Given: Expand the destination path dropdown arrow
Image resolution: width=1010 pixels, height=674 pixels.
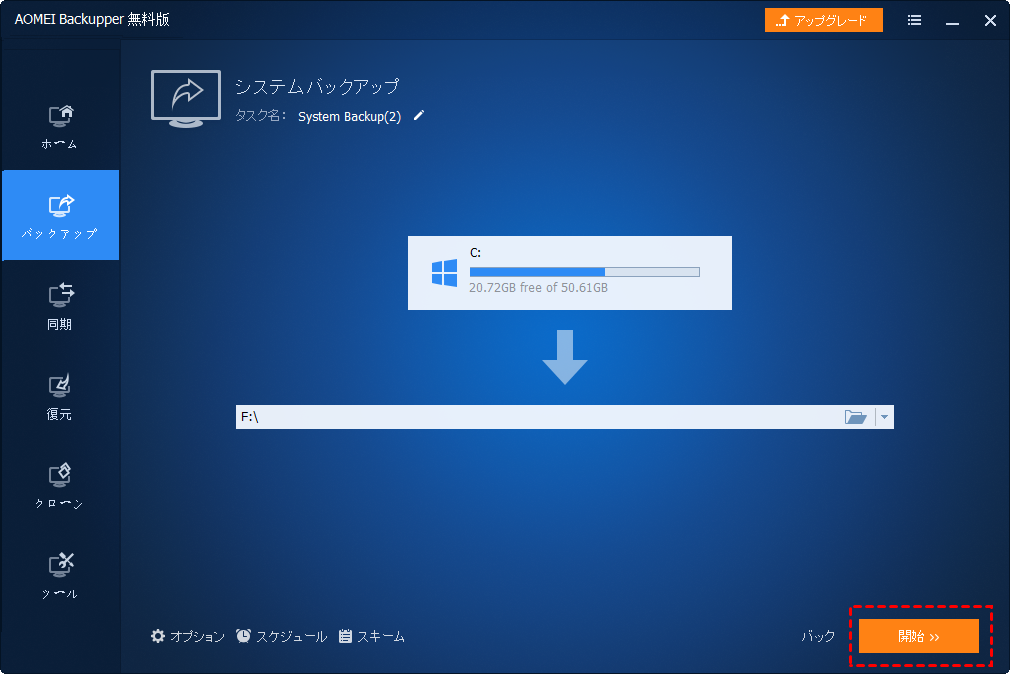Looking at the screenshot, I should pyautogui.click(x=884, y=417).
